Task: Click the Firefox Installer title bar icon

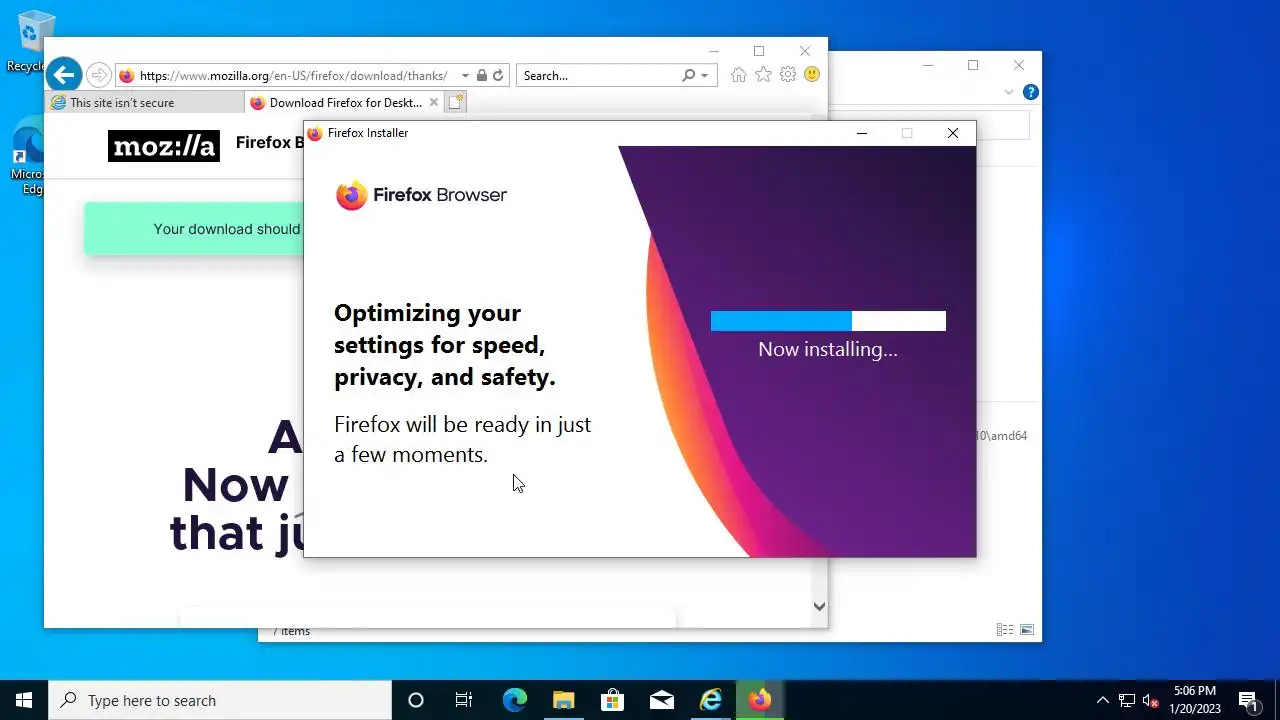Action: (x=315, y=133)
